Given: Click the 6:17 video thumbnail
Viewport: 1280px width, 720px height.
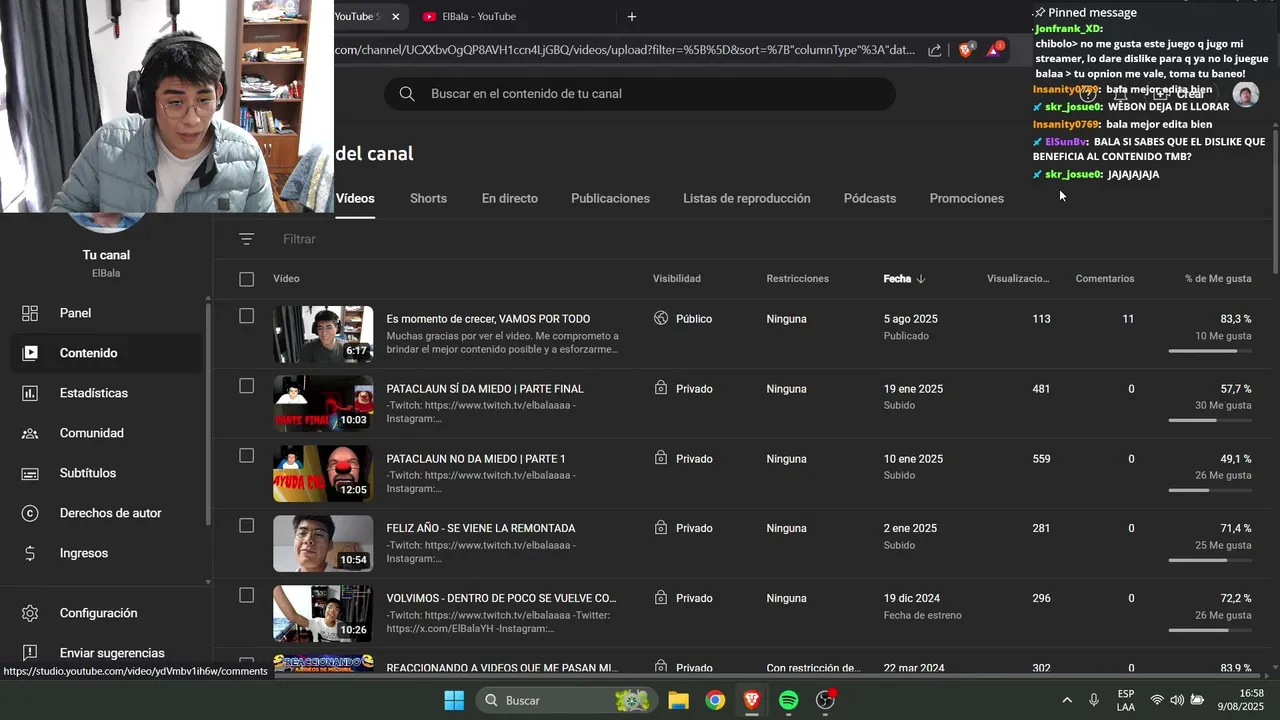Looking at the screenshot, I should pyautogui.click(x=323, y=334).
